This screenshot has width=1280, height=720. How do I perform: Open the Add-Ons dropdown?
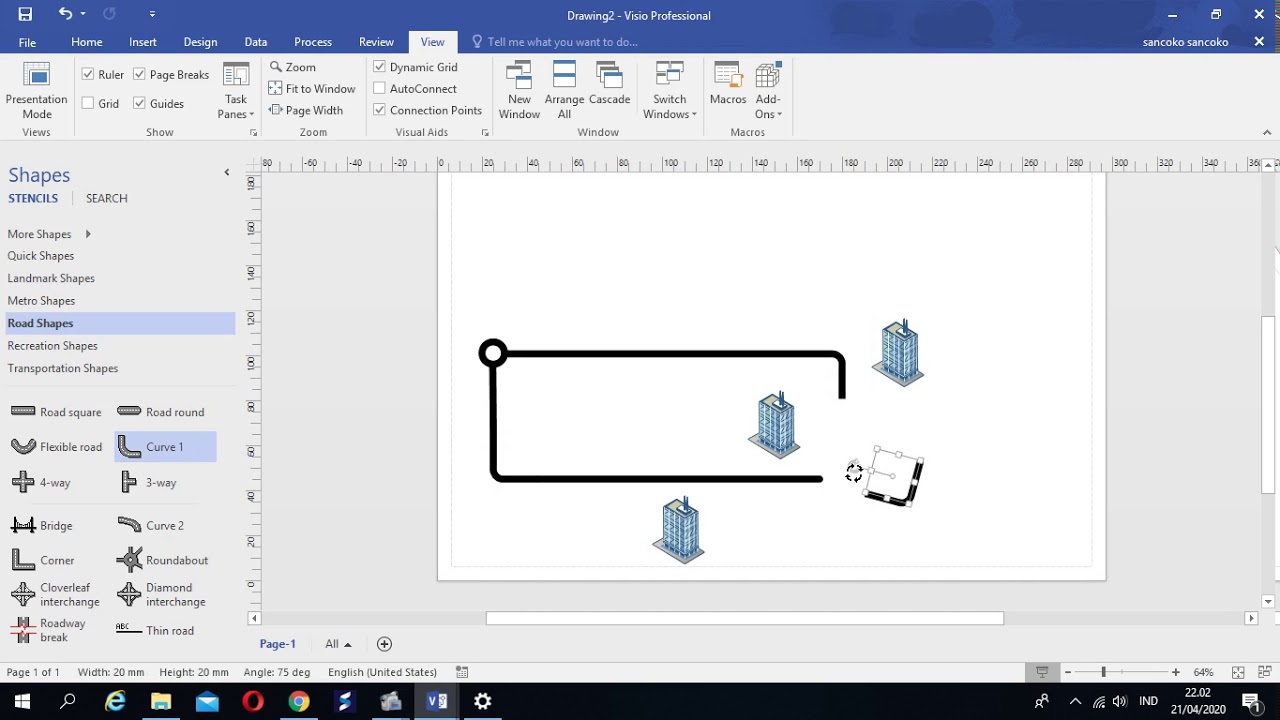pyautogui.click(x=768, y=91)
